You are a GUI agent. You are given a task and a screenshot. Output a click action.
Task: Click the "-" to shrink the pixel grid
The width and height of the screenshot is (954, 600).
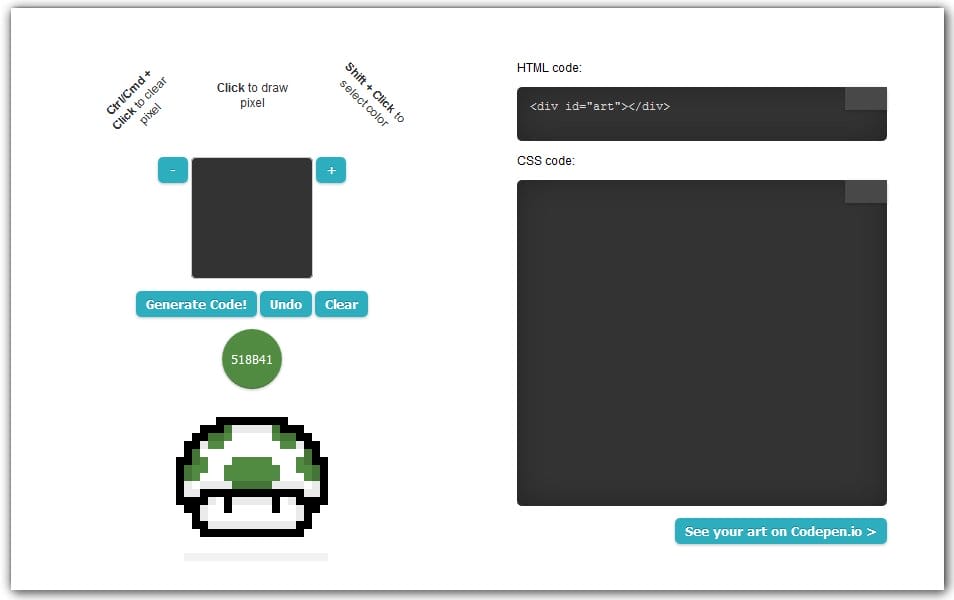(172, 170)
